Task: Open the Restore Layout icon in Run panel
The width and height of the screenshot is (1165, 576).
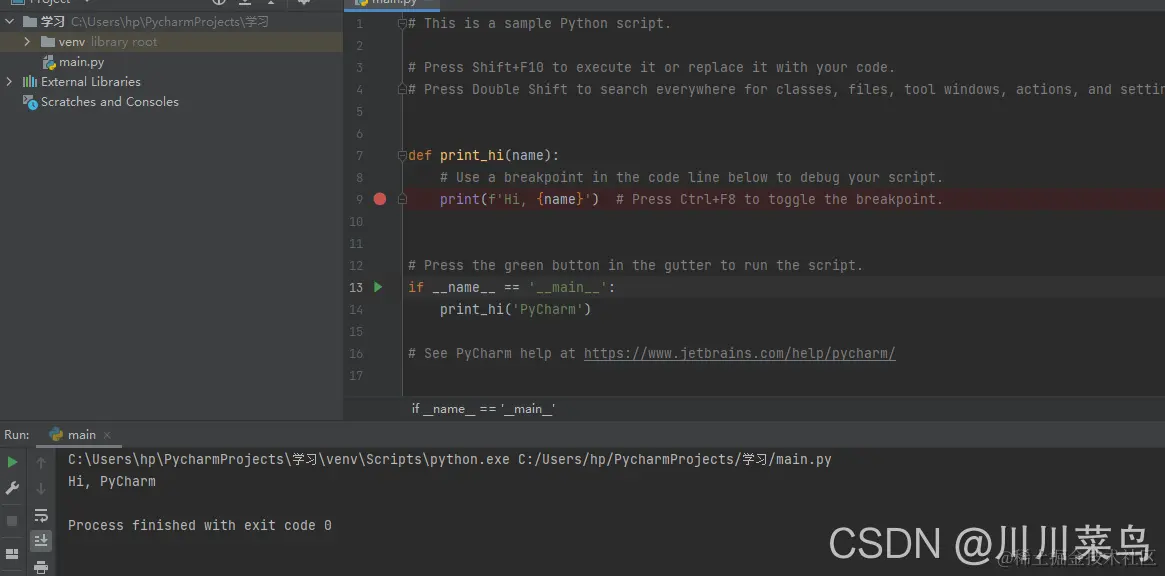Action: tap(12, 554)
